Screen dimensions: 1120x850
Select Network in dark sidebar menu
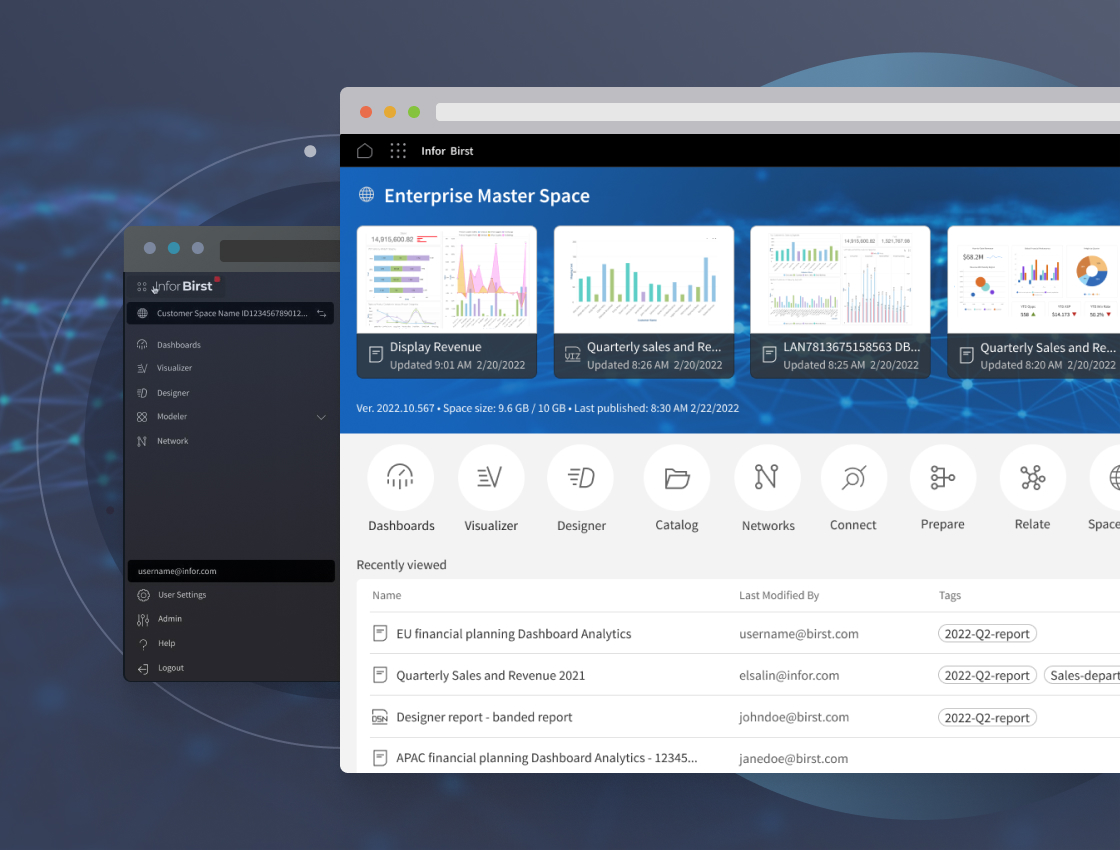pyautogui.click(x=172, y=441)
